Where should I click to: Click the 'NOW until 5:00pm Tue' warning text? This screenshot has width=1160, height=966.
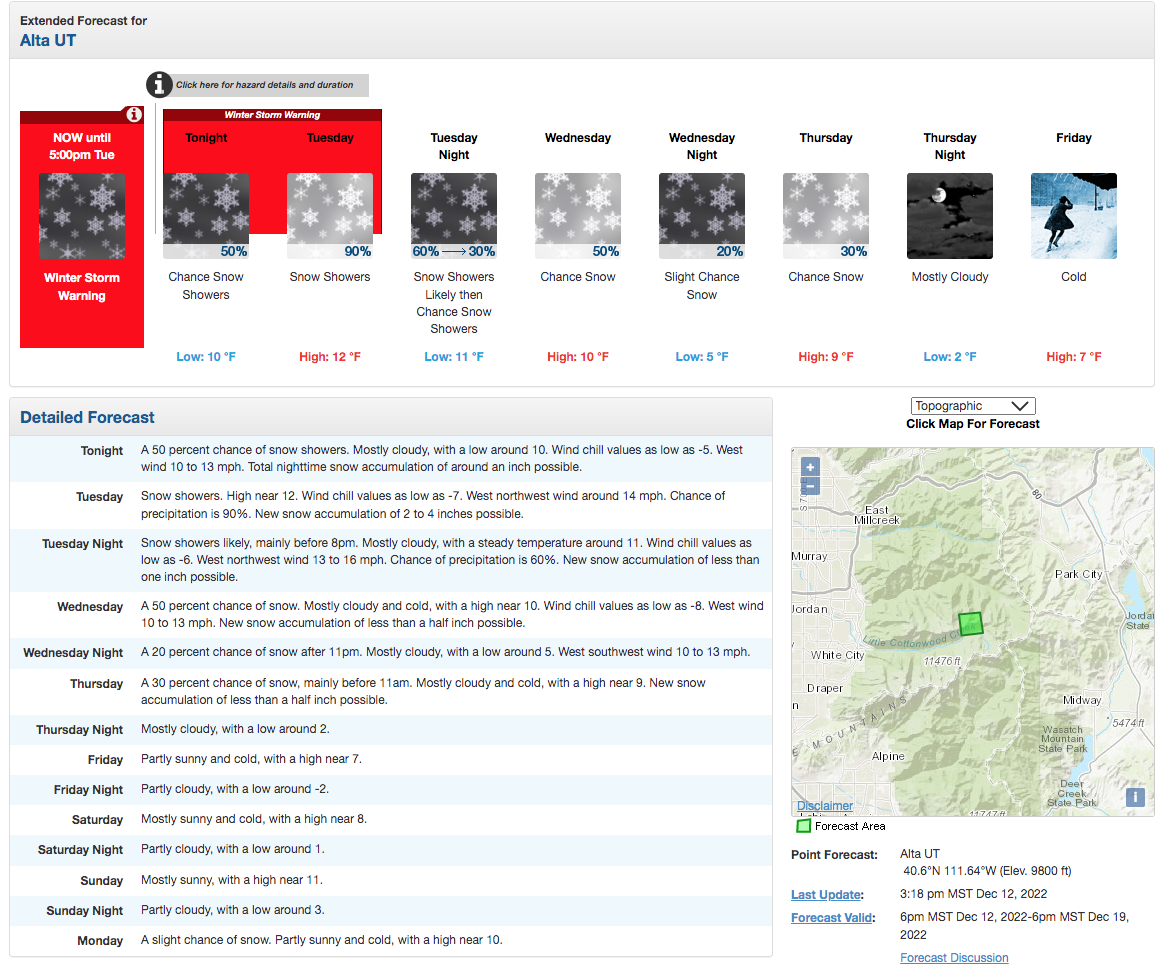pyautogui.click(x=82, y=146)
